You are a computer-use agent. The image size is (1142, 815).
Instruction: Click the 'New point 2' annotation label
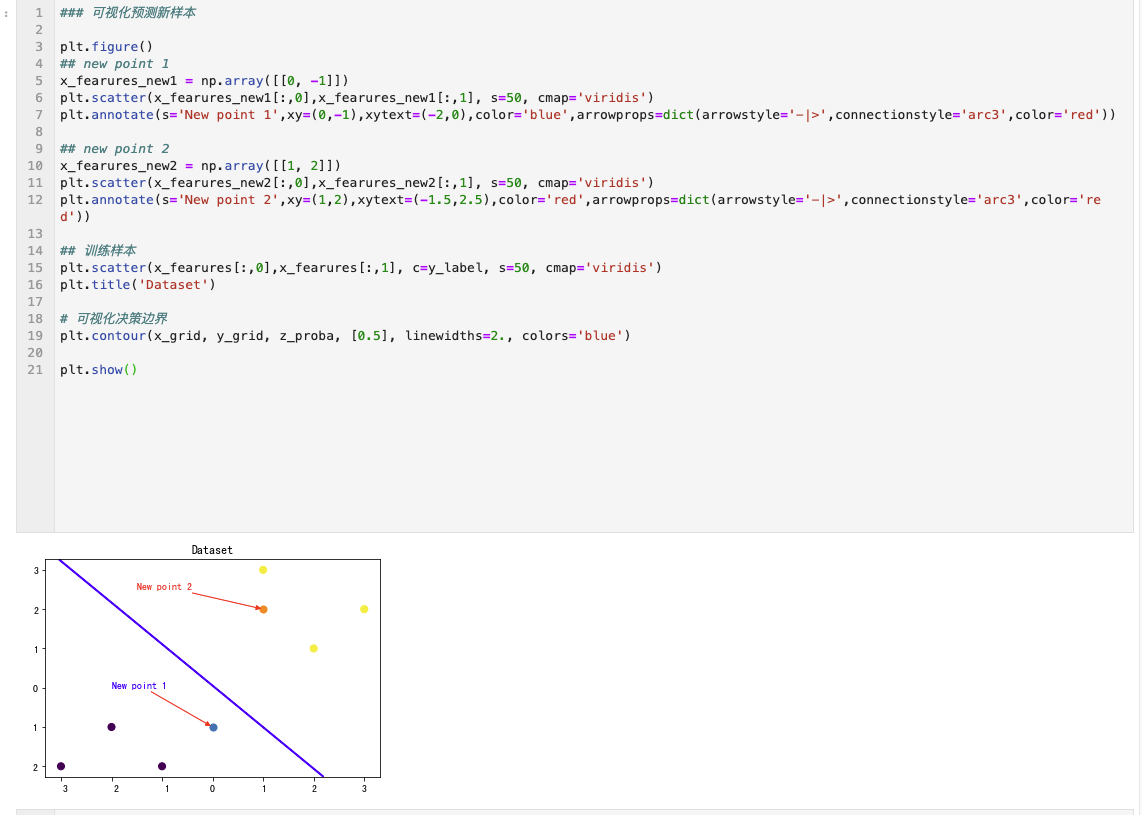tap(164, 586)
